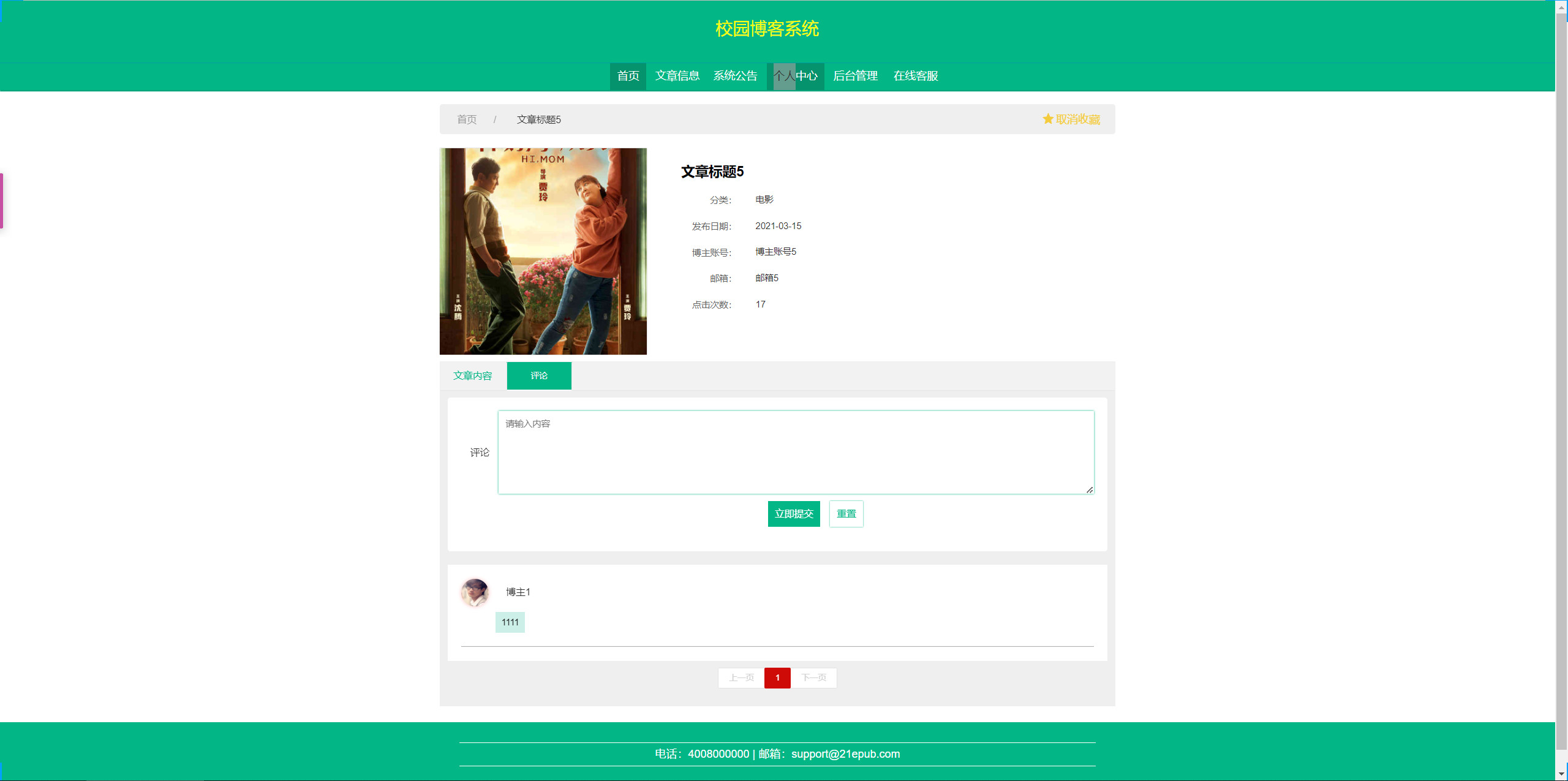Reset the comment form via 重置

846,514
